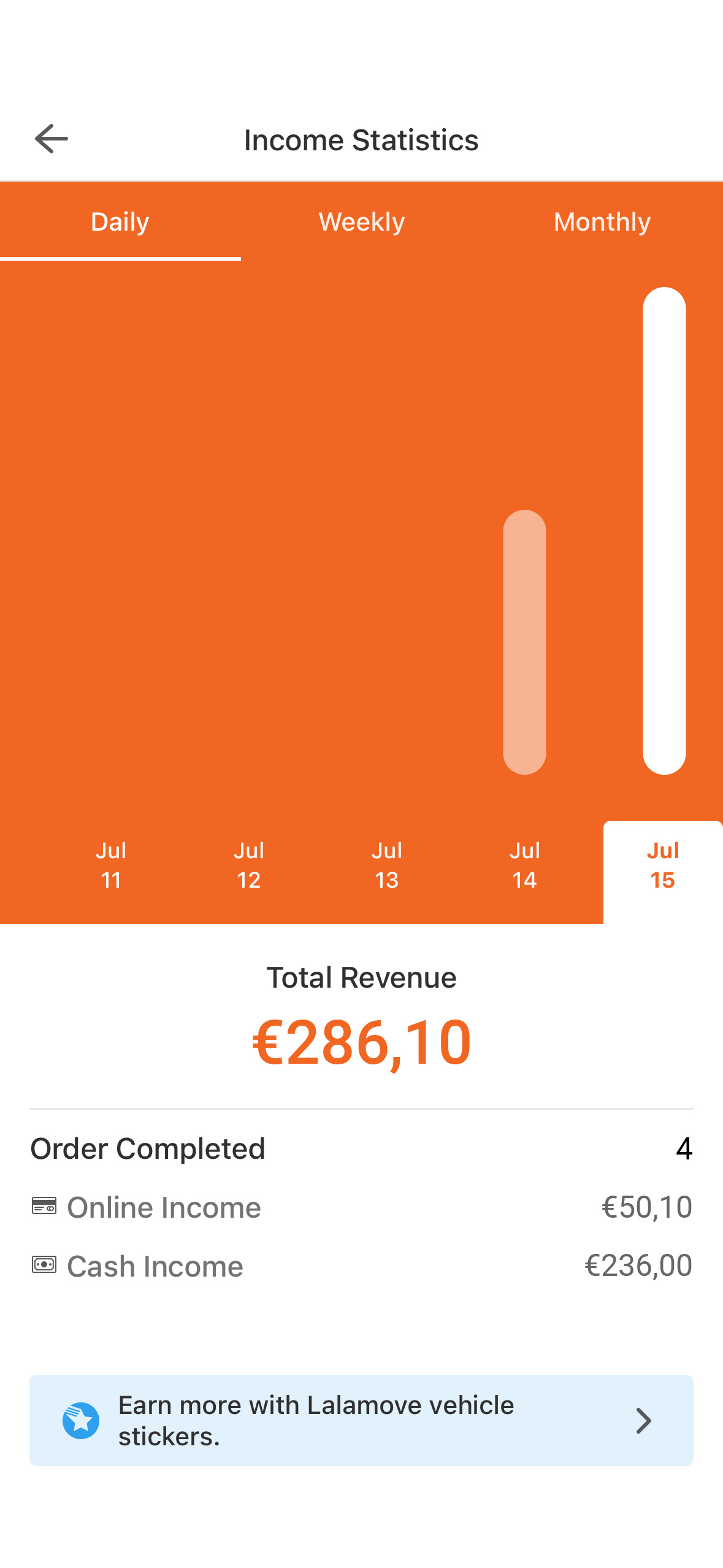Tap the faded Jul 14 revenue bar
The image size is (723, 1568).
525,642
